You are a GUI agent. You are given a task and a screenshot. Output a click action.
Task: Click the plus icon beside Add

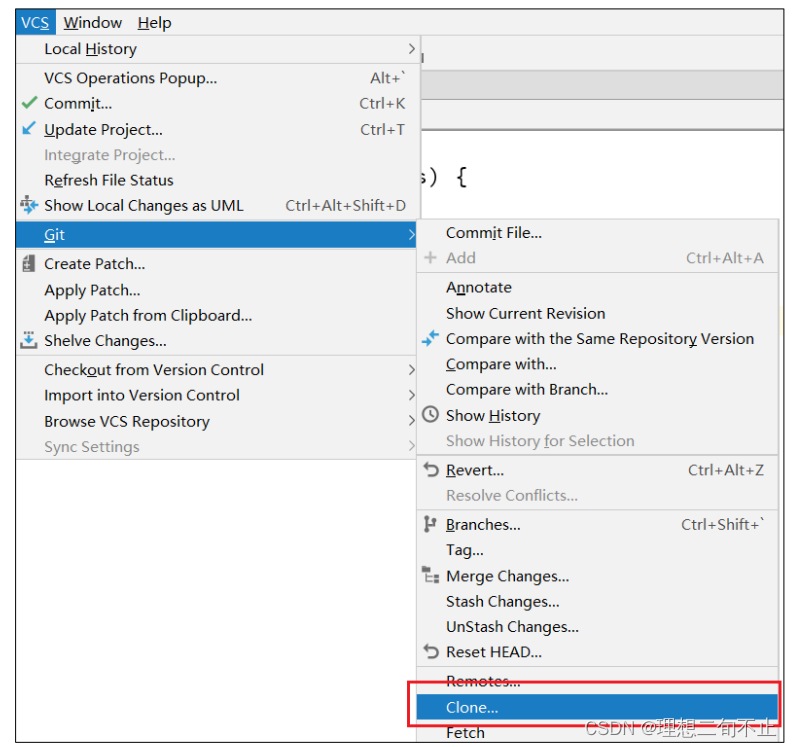pos(430,258)
